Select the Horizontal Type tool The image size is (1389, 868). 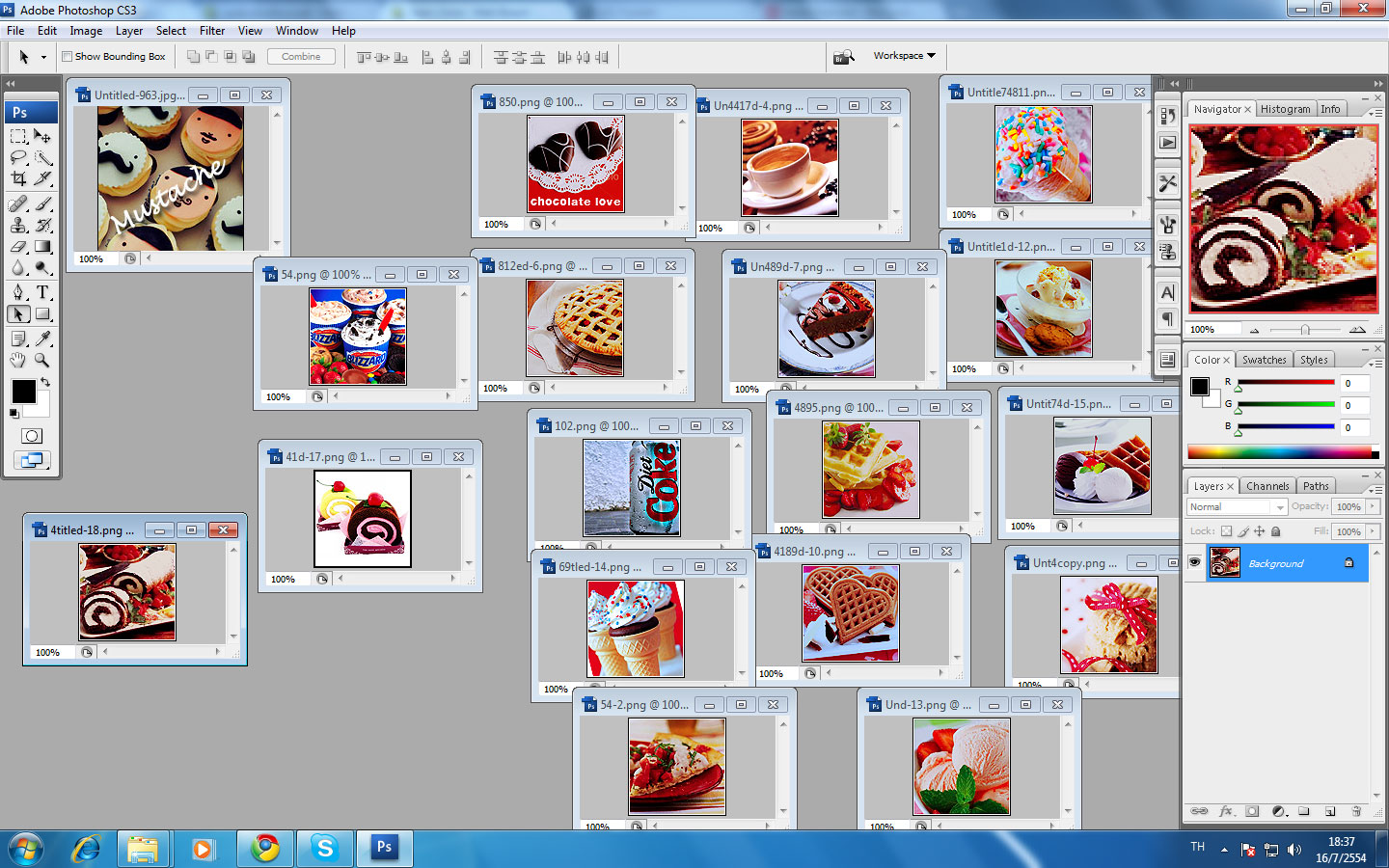42,292
